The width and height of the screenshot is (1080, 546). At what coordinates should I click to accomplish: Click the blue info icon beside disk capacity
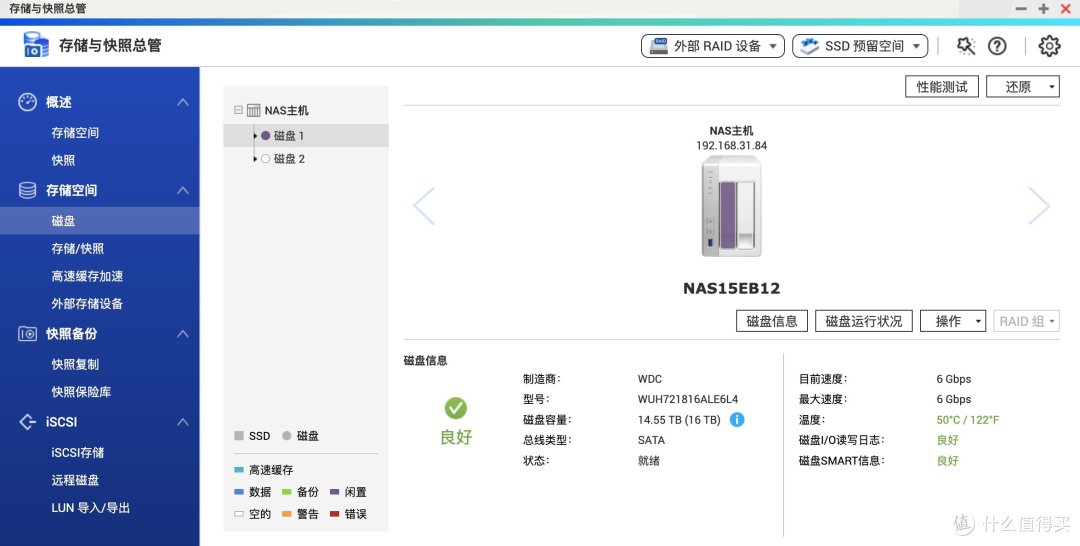click(x=736, y=419)
